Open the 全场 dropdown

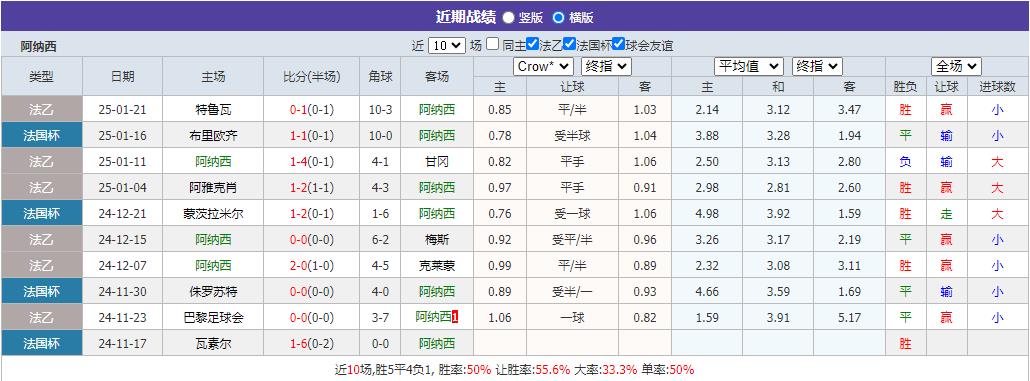(956, 66)
